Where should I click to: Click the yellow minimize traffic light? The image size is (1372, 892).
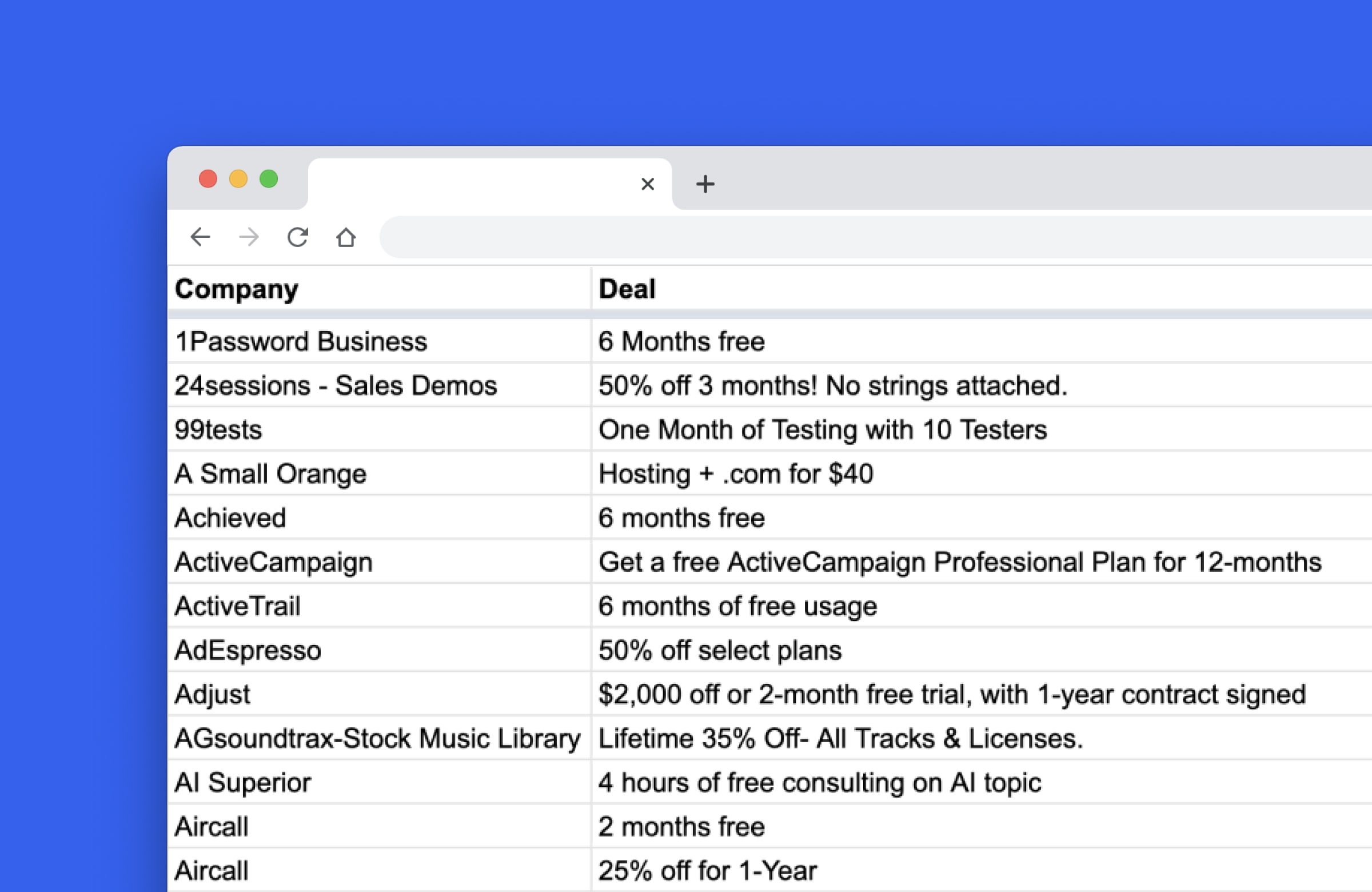(x=238, y=180)
